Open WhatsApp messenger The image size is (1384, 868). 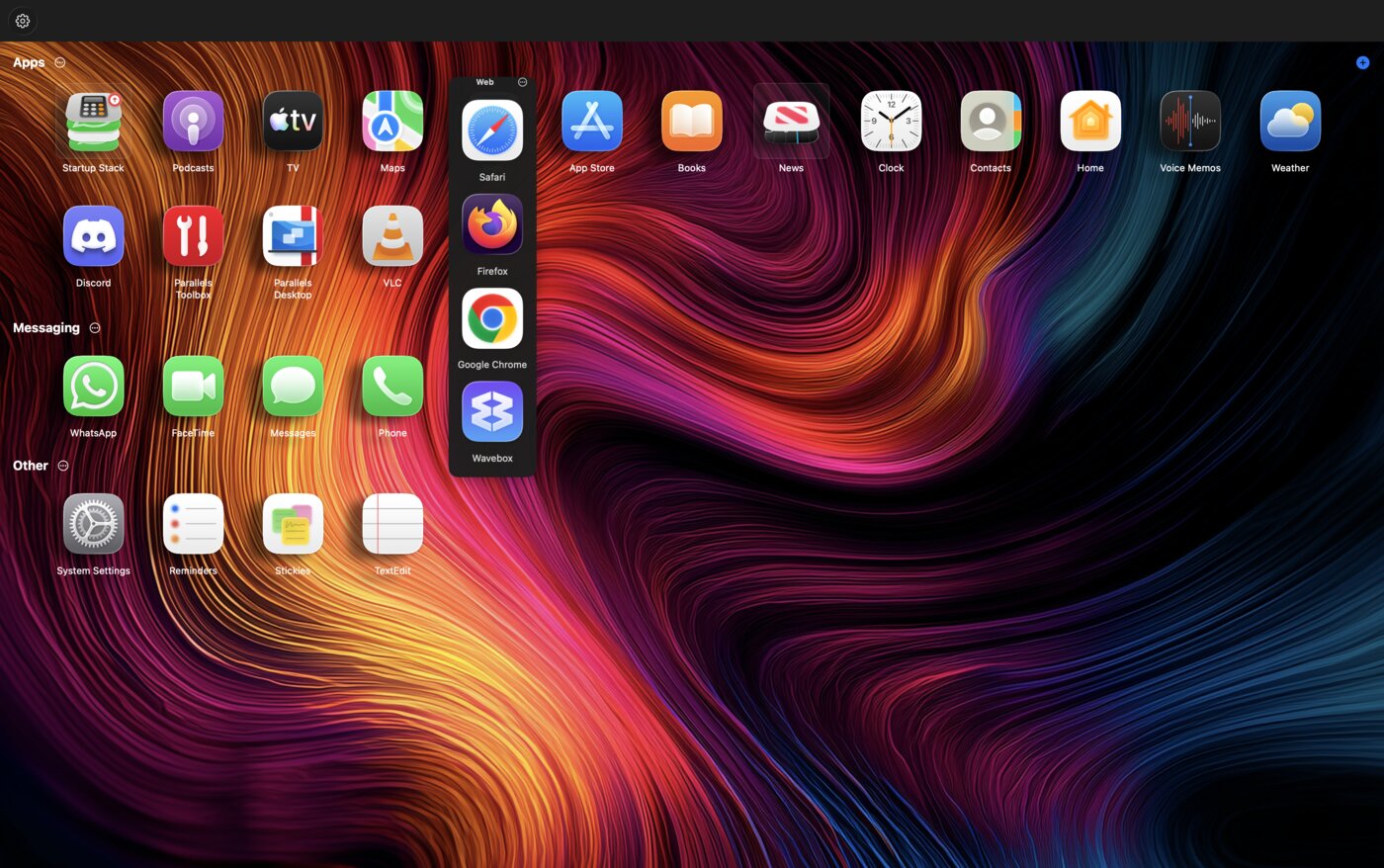point(93,387)
